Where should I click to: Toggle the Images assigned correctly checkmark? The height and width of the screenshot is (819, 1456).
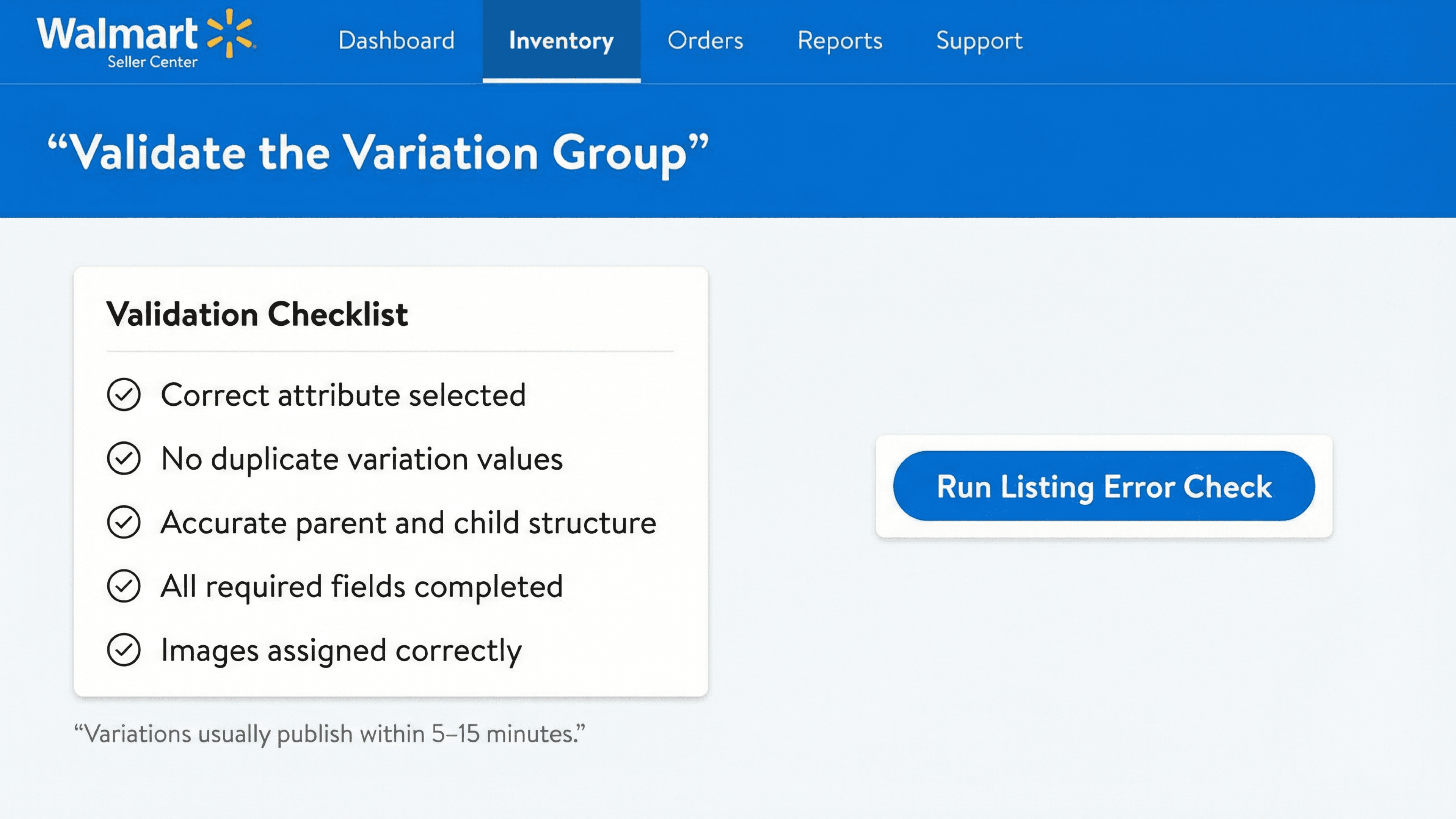coord(124,650)
